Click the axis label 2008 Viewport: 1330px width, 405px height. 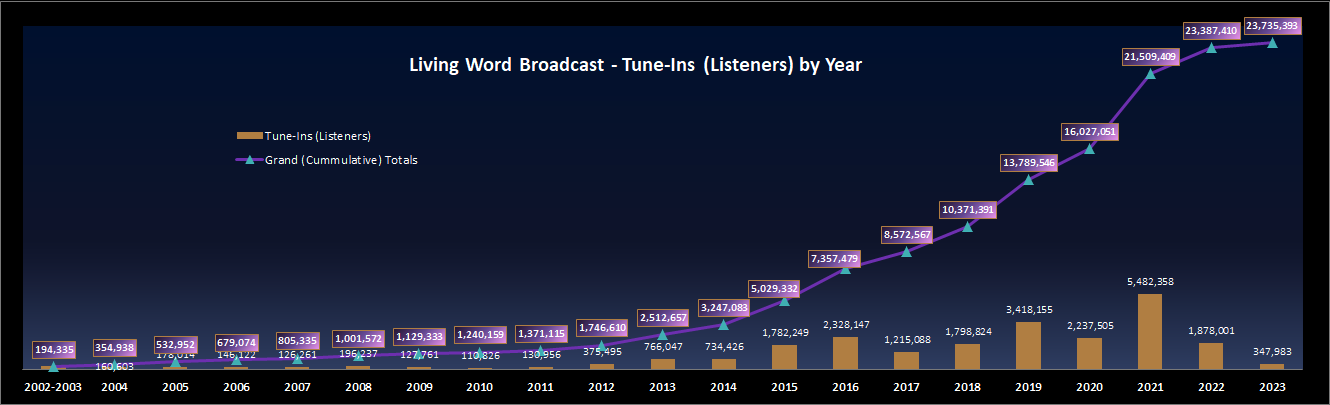click(357, 386)
